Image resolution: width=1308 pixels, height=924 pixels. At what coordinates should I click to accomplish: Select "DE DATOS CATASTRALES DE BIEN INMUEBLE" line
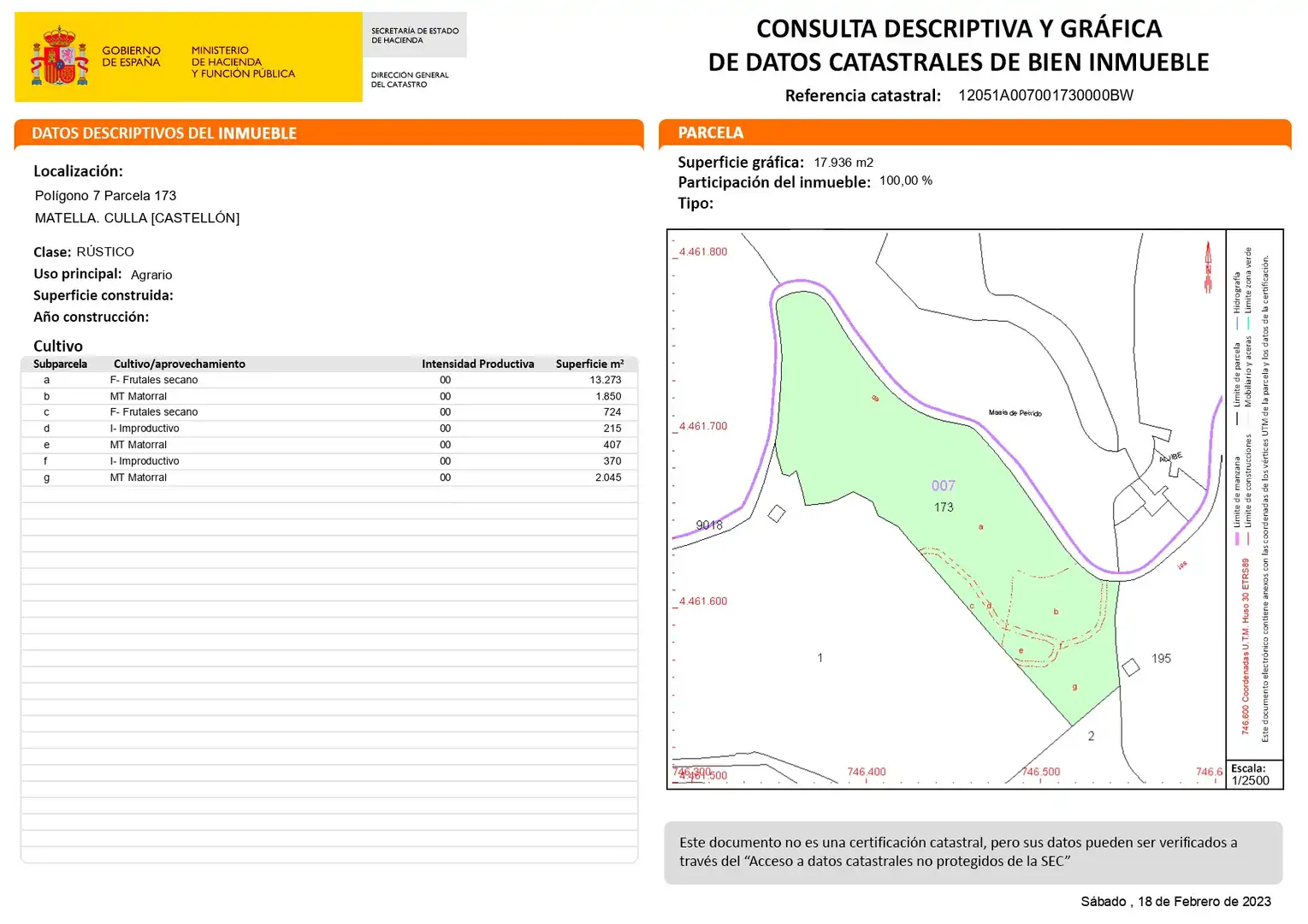tap(959, 62)
